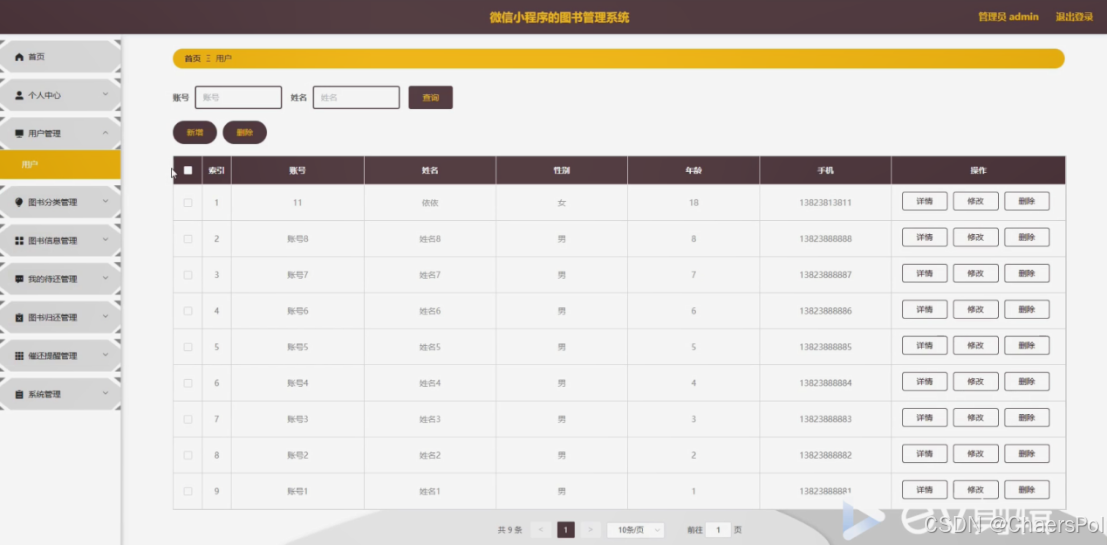Check the row for 账号8
1108x545 pixels.
[x=188, y=239]
